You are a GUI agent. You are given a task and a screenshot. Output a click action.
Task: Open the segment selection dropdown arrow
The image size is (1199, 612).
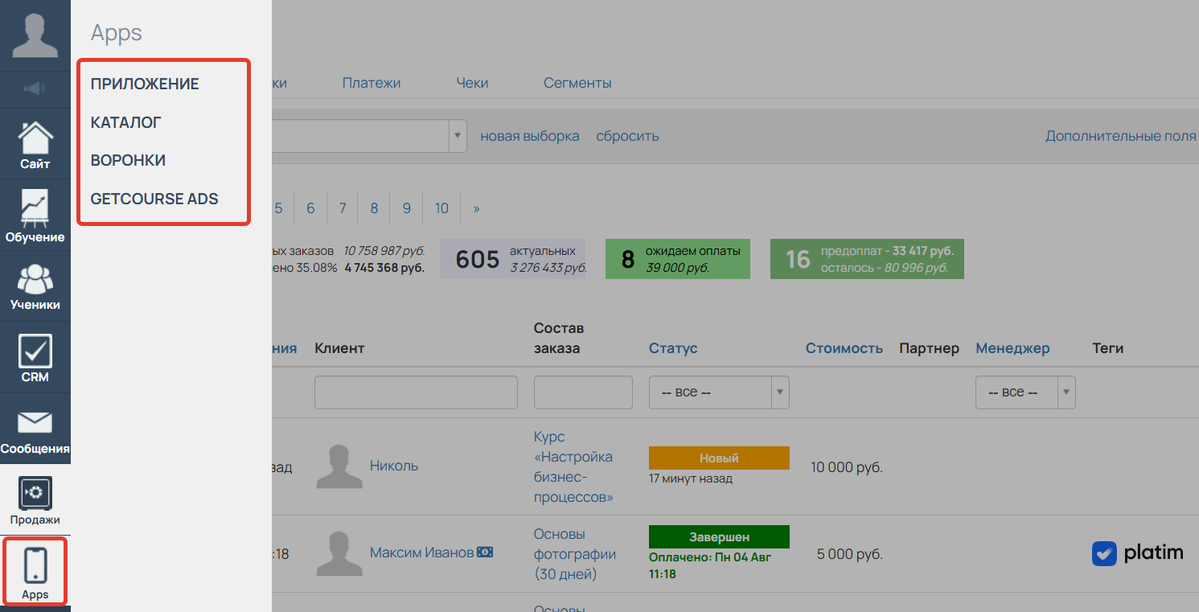(458, 136)
